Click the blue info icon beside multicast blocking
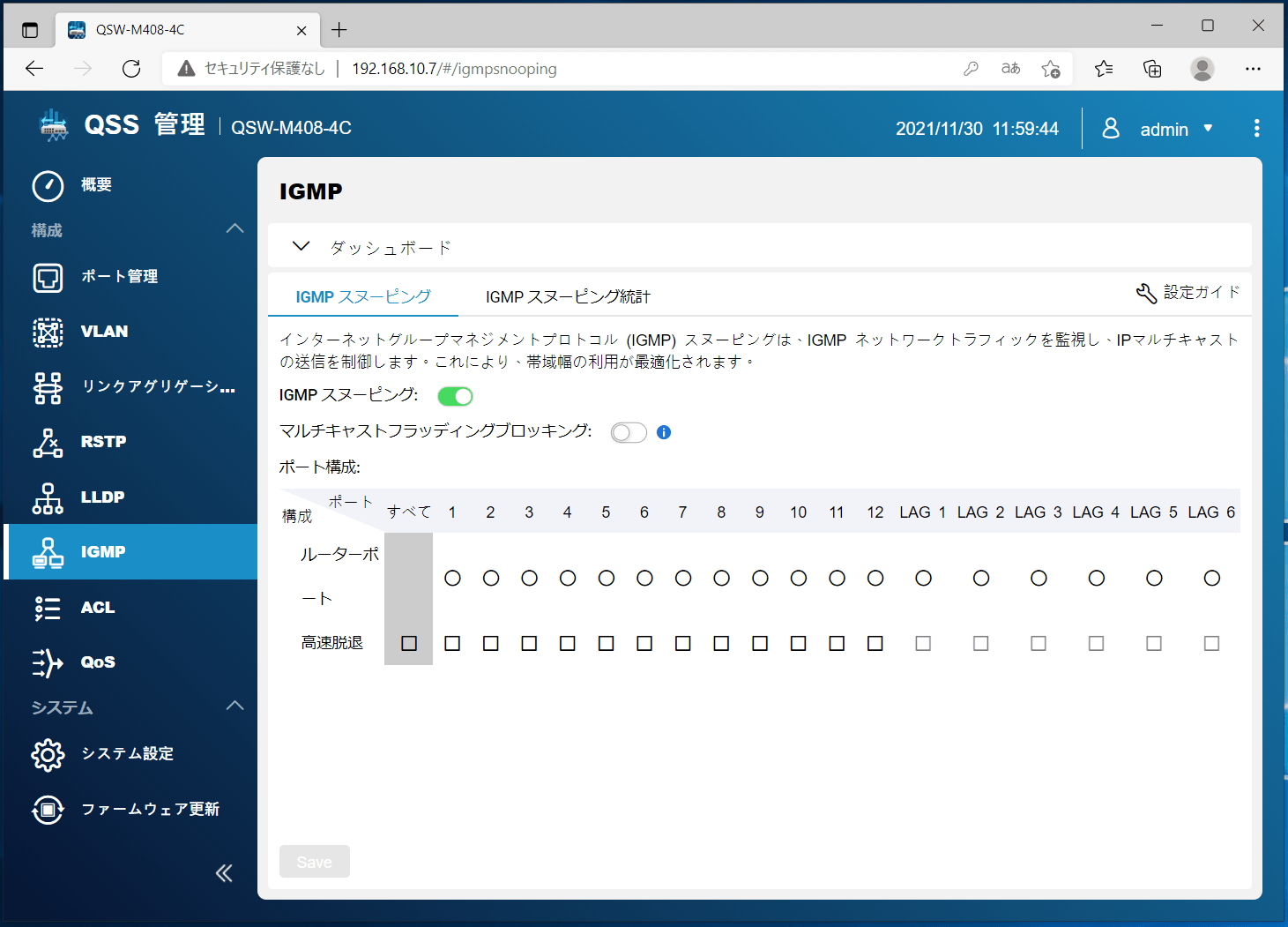The image size is (1288, 927). [664, 432]
